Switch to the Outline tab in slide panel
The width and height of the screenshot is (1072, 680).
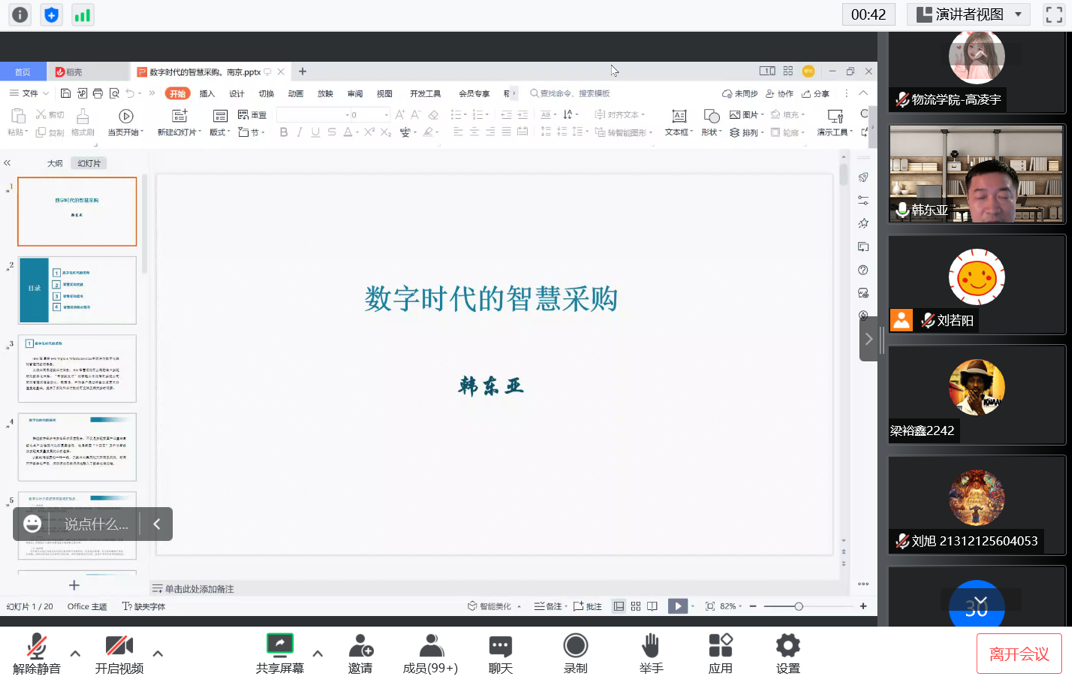(55, 163)
